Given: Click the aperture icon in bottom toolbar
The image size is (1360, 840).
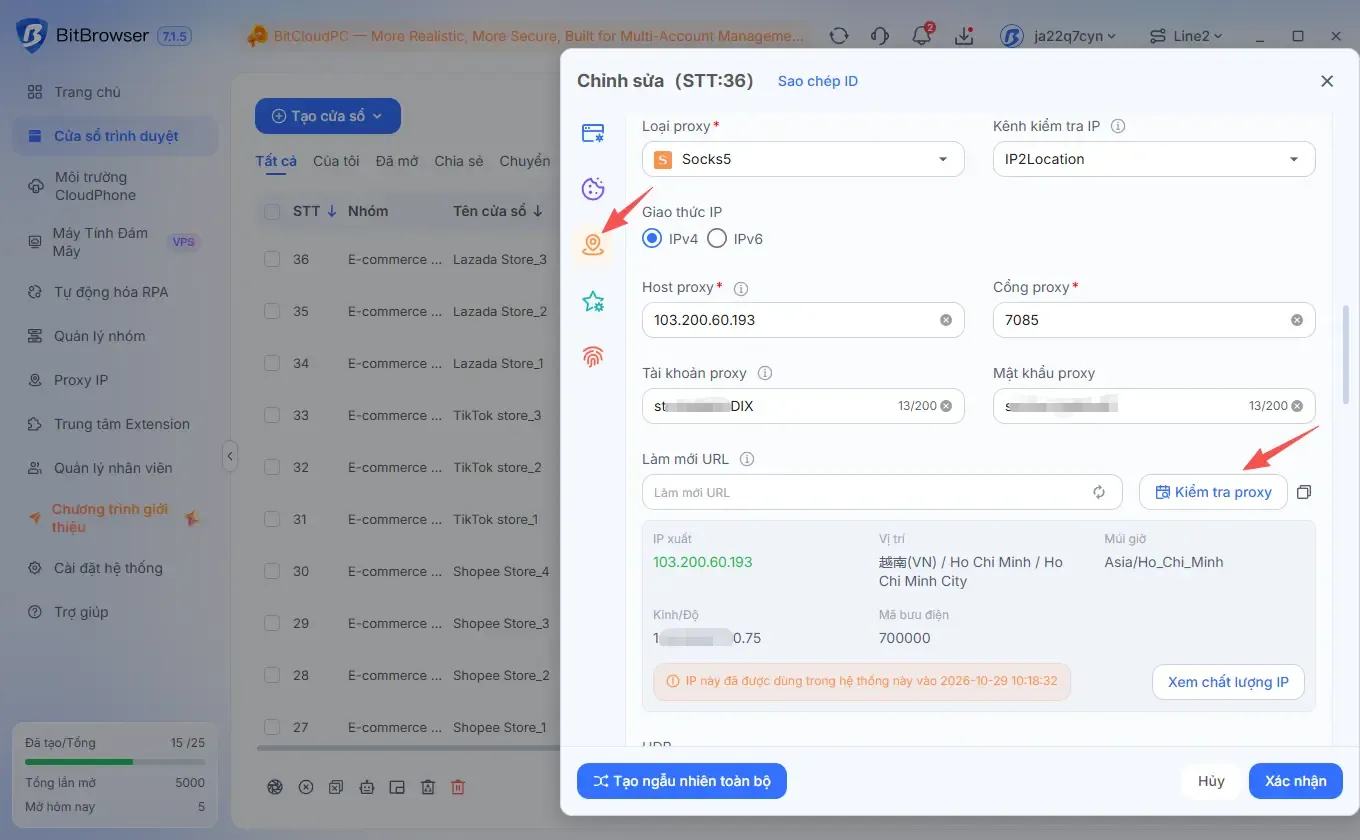Looking at the screenshot, I should pos(275,787).
